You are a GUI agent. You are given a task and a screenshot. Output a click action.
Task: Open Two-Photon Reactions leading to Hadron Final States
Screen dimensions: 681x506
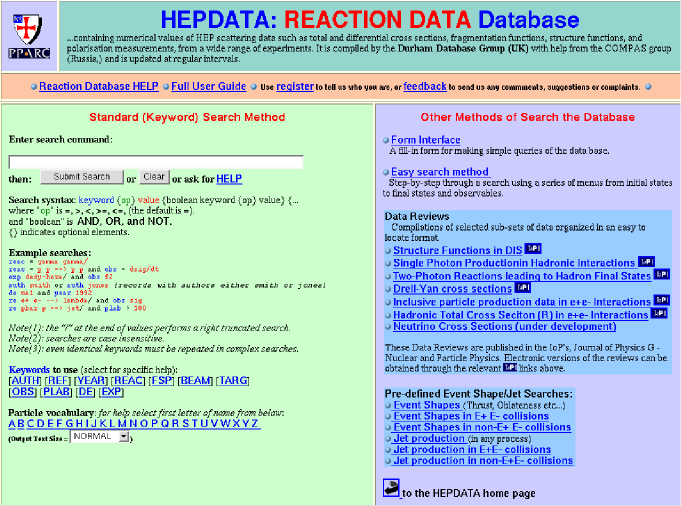pos(522,276)
